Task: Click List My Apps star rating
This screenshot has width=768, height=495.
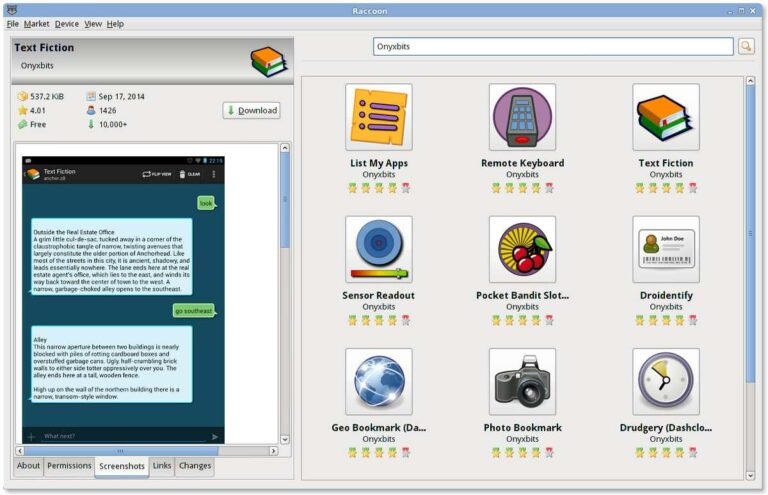Action: pyautogui.click(x=379, y=188)
